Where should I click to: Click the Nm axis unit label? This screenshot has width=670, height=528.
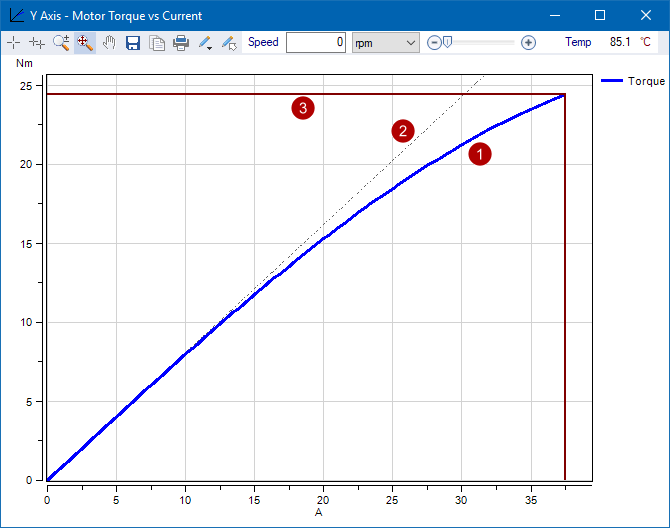tap(24, 63)
